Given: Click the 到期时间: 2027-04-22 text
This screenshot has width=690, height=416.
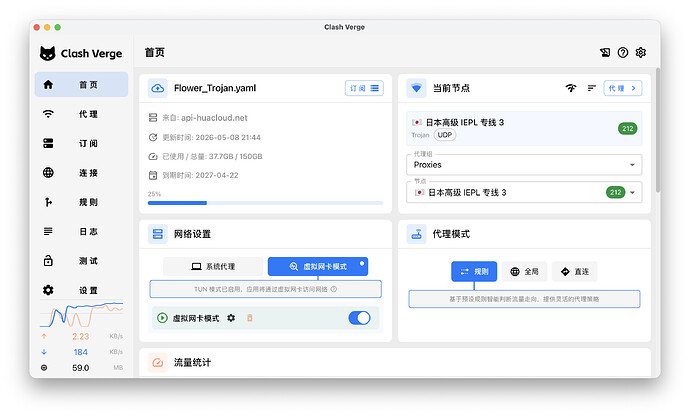Looking at the screenshot, I should (x=200, y=175).
